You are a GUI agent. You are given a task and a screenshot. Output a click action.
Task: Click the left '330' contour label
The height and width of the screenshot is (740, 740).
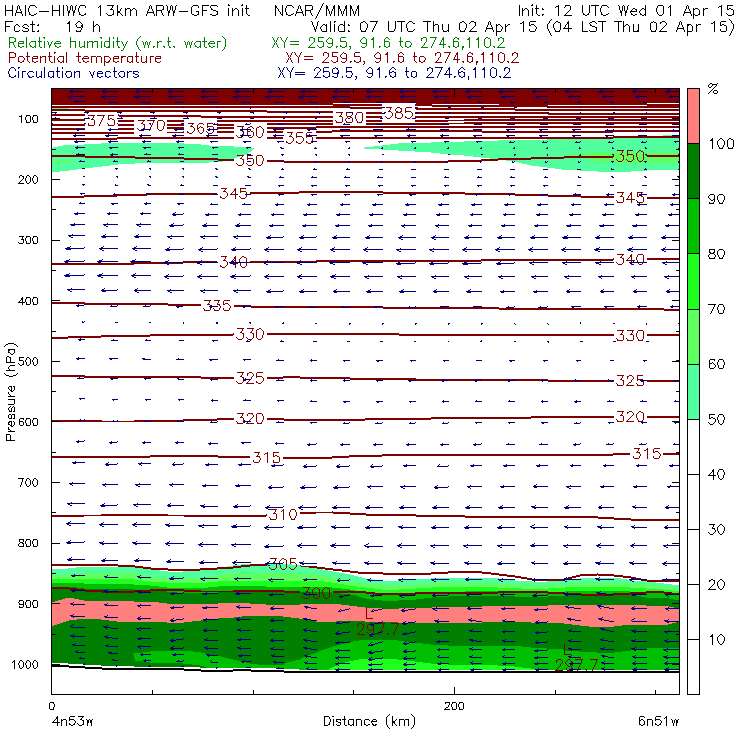250,334
